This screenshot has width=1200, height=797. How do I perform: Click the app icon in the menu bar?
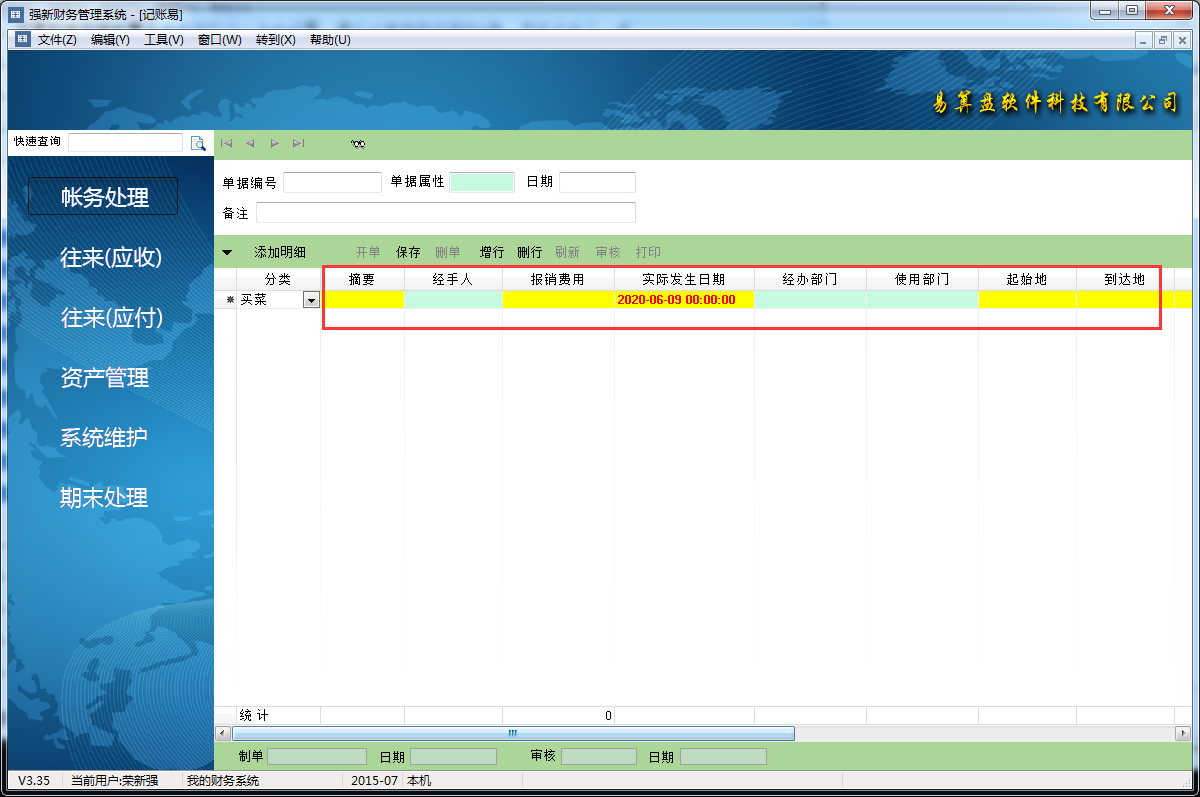22,39
